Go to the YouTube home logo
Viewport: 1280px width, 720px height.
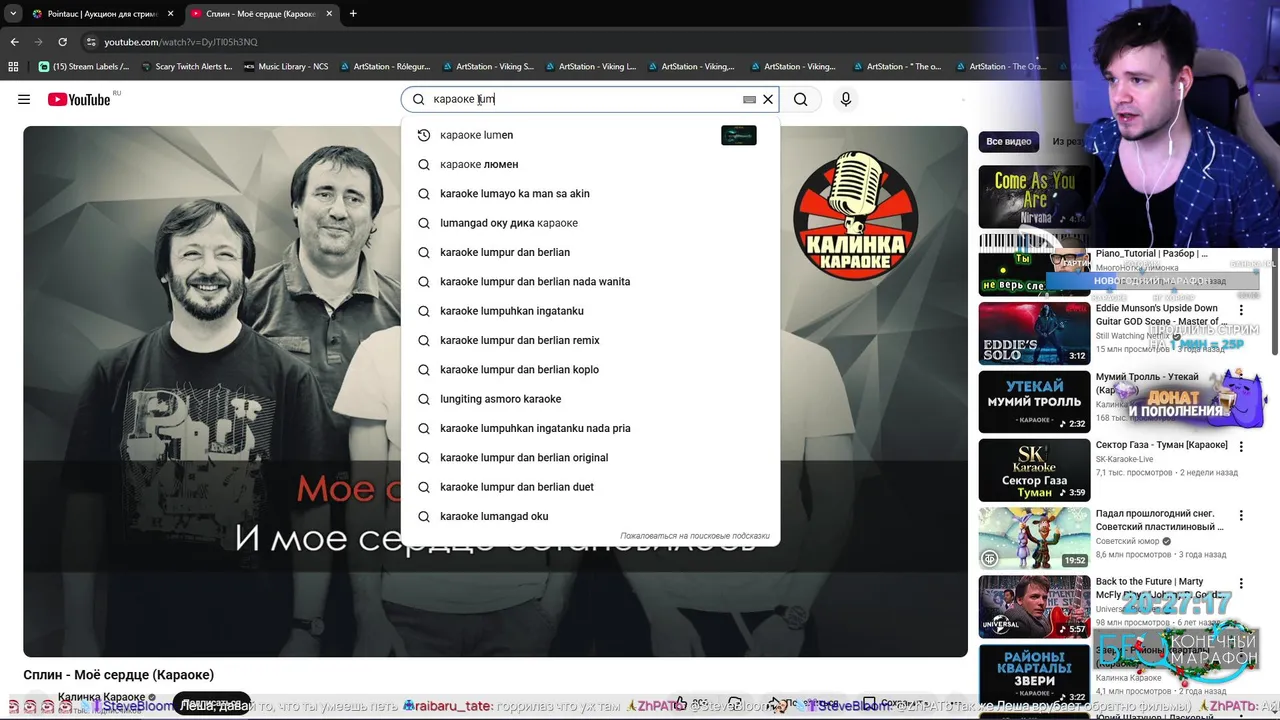coord(79,99)
